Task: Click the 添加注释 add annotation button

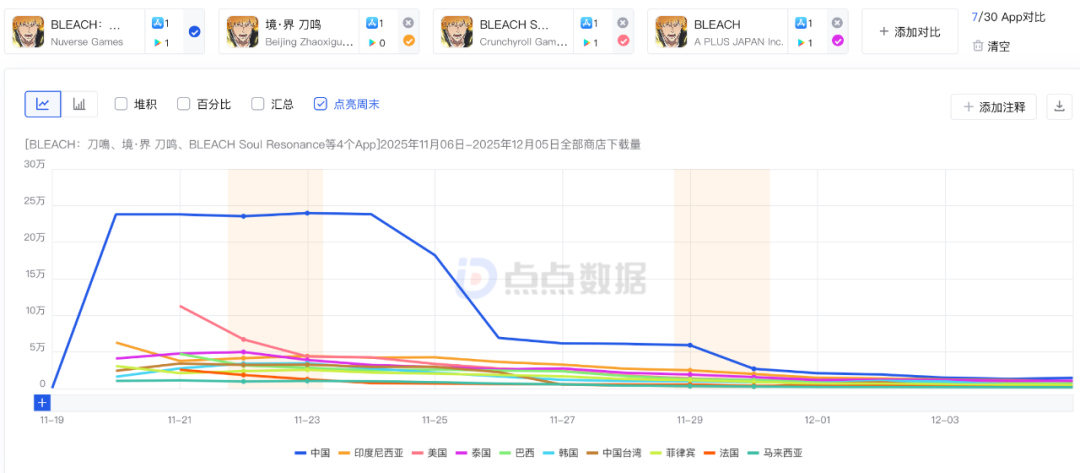Action: 994,107
